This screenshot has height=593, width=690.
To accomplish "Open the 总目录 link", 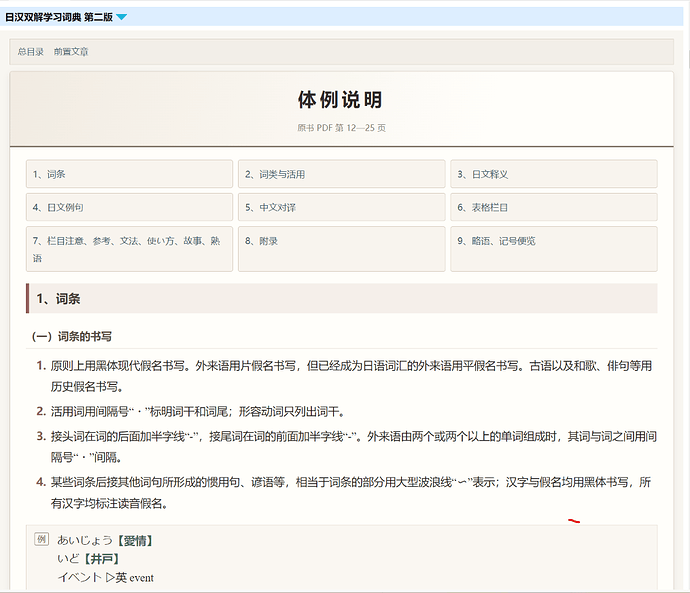I will tap(31, 52).
